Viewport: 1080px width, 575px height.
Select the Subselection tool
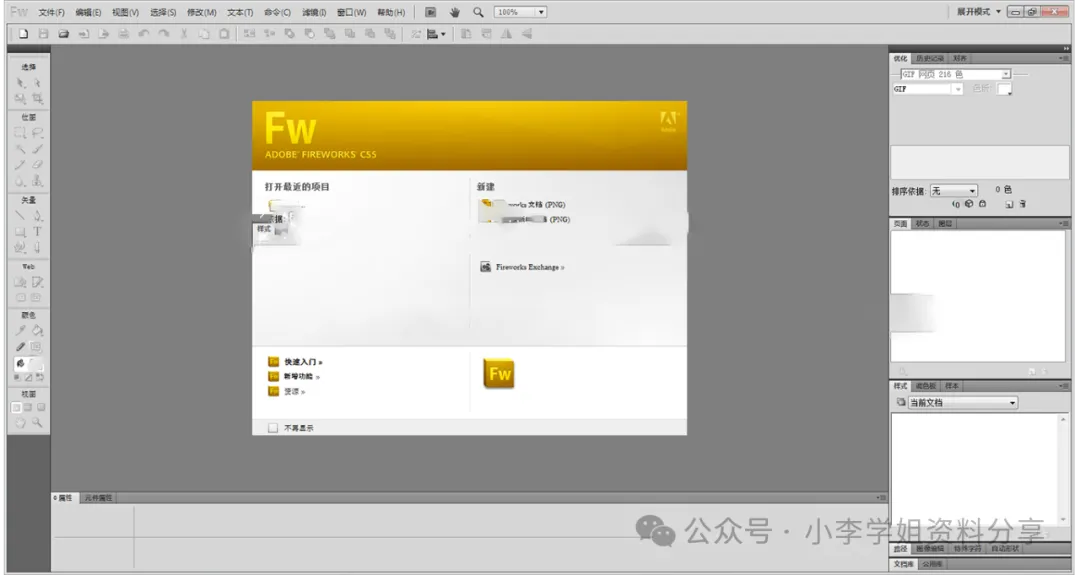37,83
